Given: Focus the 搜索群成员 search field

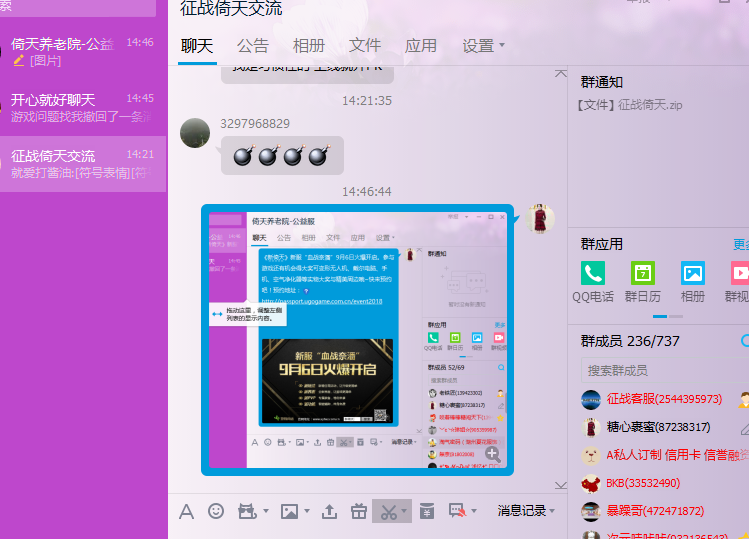Looking at the screenshot, I should coord(665,370).
